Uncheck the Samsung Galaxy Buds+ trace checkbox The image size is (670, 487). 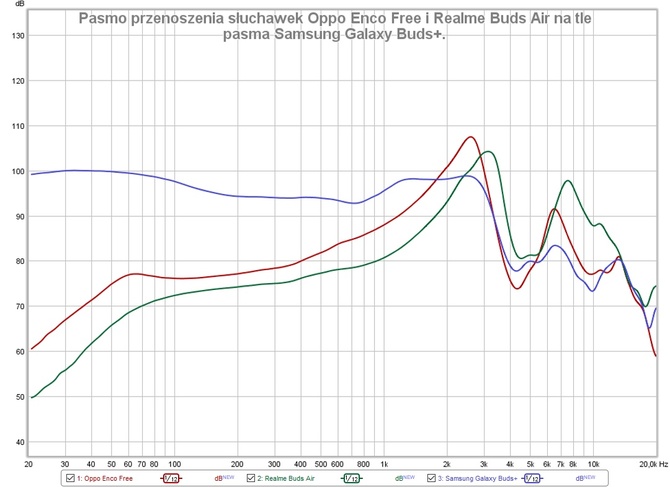pyautogui.click(x=432, y=478)
